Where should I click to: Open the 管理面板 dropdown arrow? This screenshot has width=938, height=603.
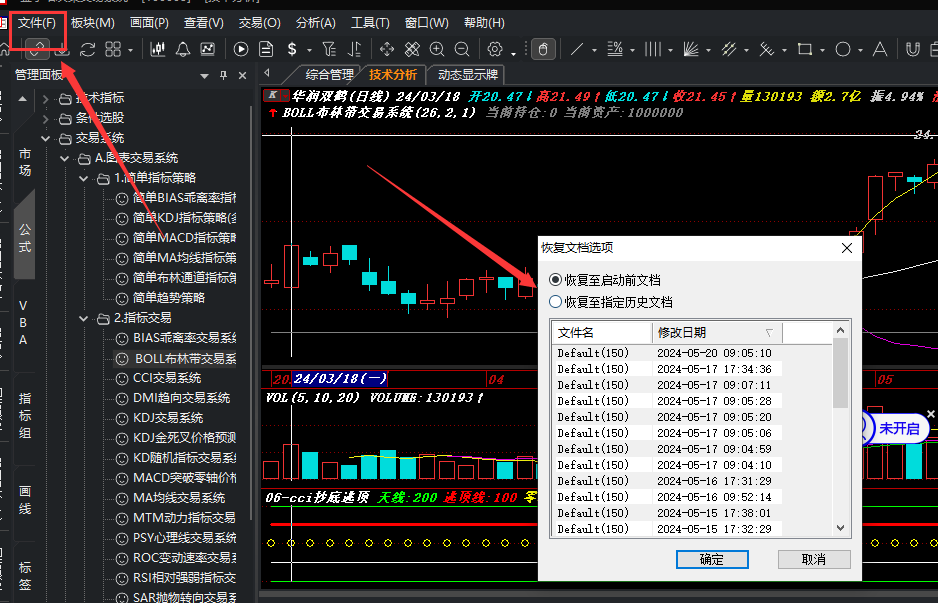pyautogui.click(x=205, y=76)
